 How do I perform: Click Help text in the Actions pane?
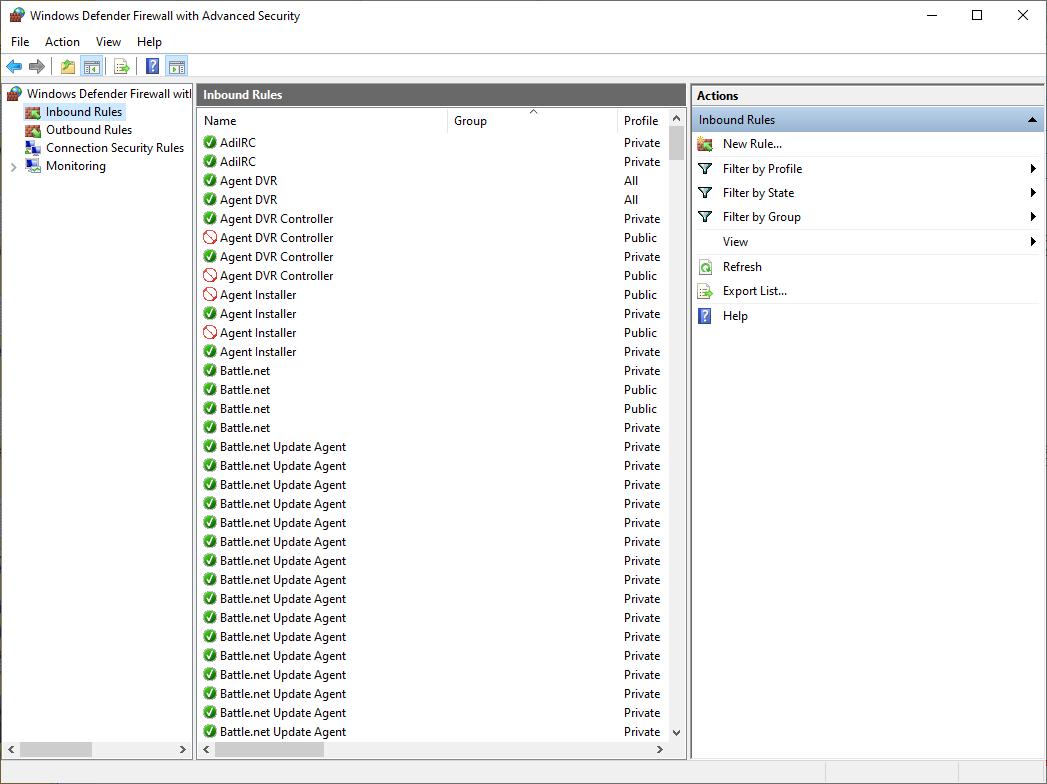[x=735, y=316]
